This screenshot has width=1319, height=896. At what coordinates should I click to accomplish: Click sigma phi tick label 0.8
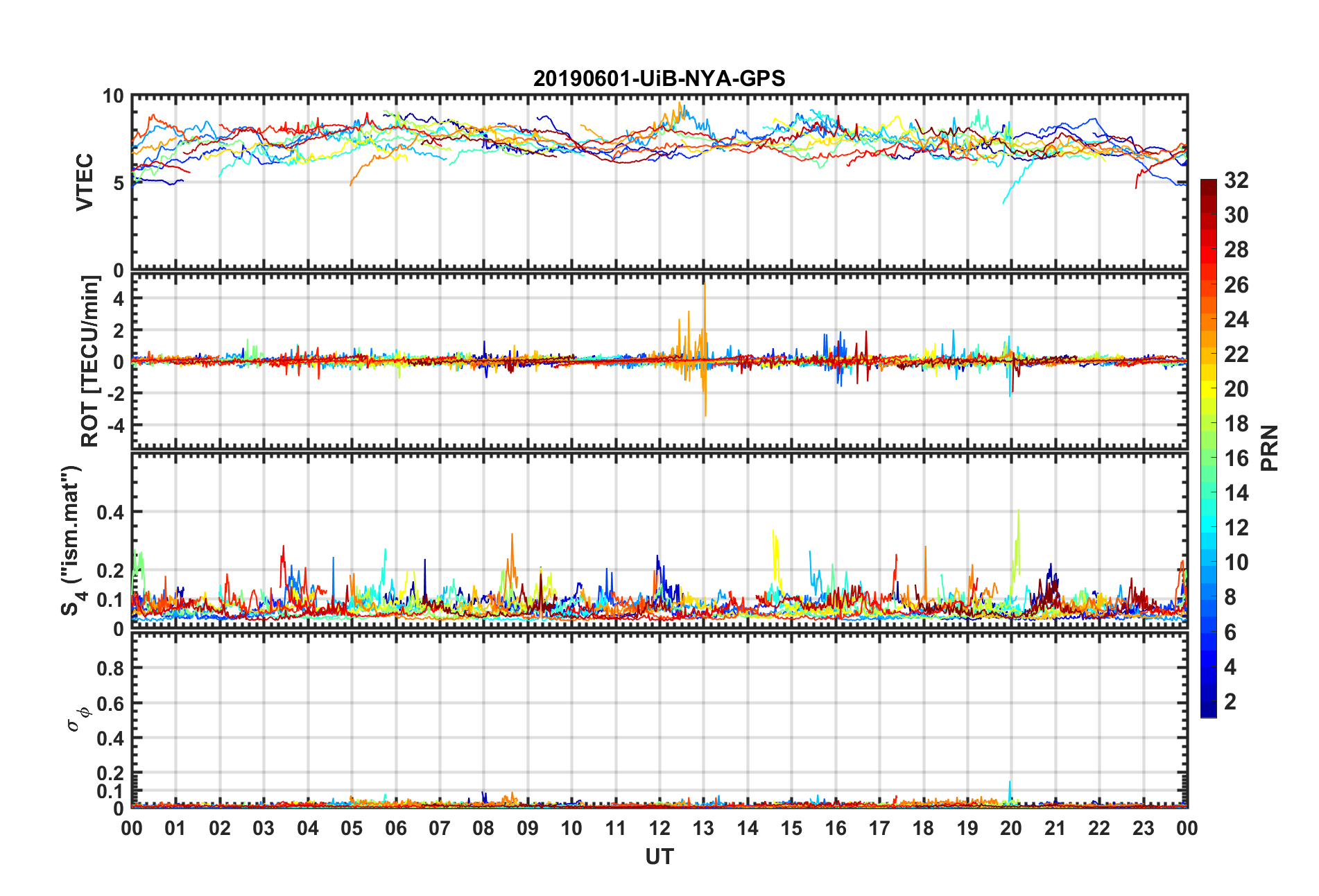(111, 669)
